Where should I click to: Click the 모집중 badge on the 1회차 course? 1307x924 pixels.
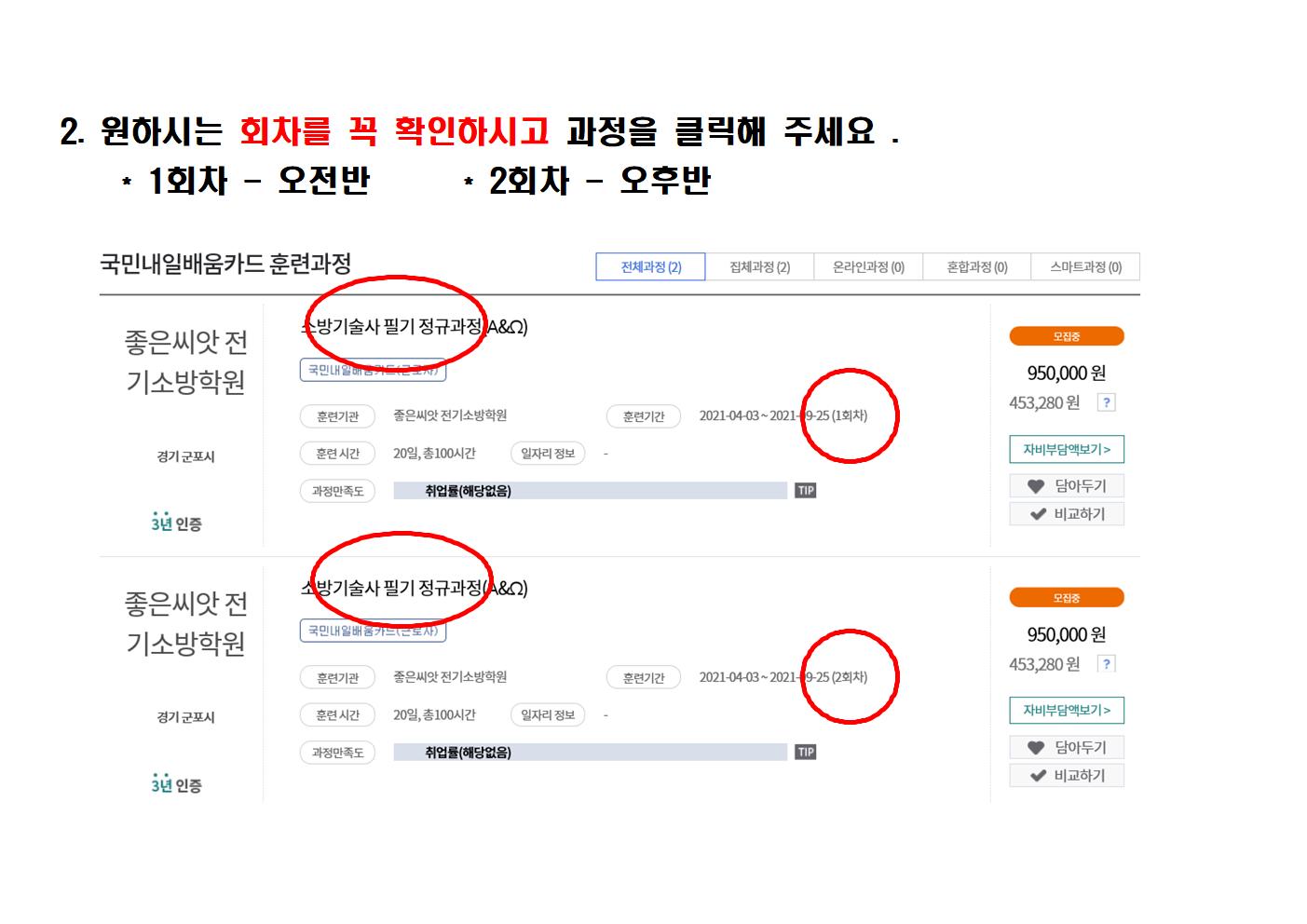click(1067, 336)
